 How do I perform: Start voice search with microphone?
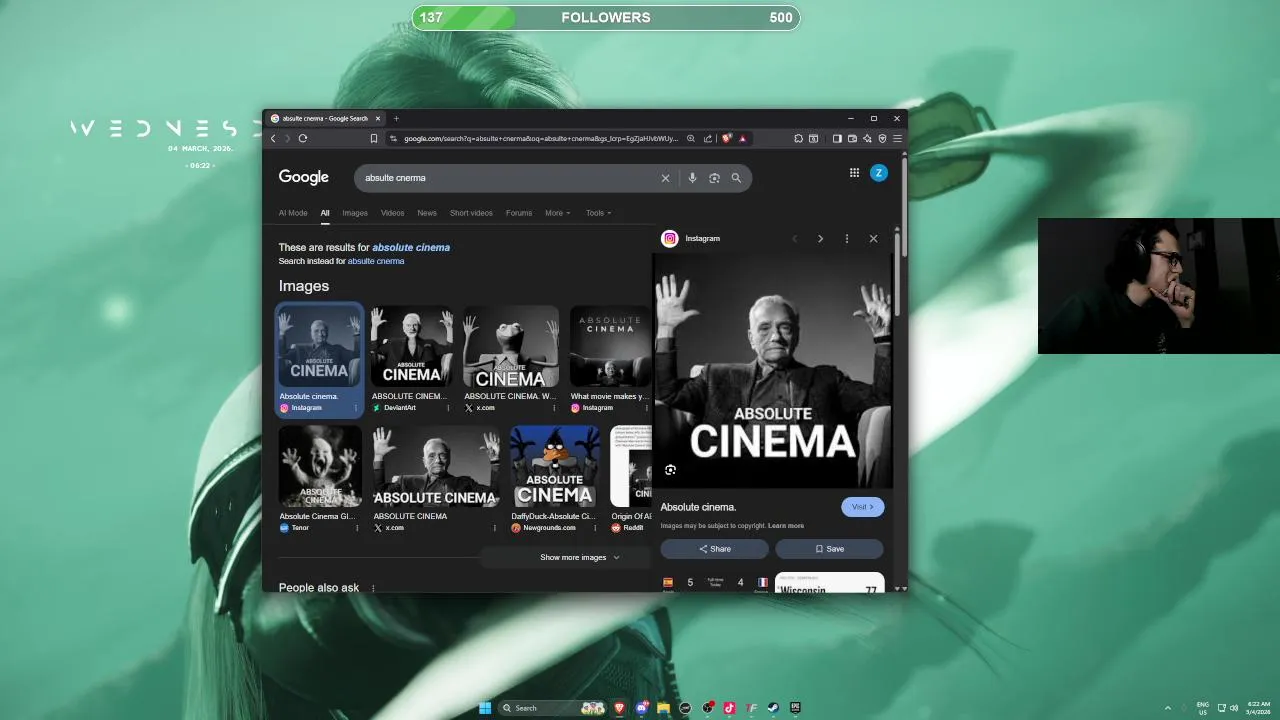pos(692,178)
